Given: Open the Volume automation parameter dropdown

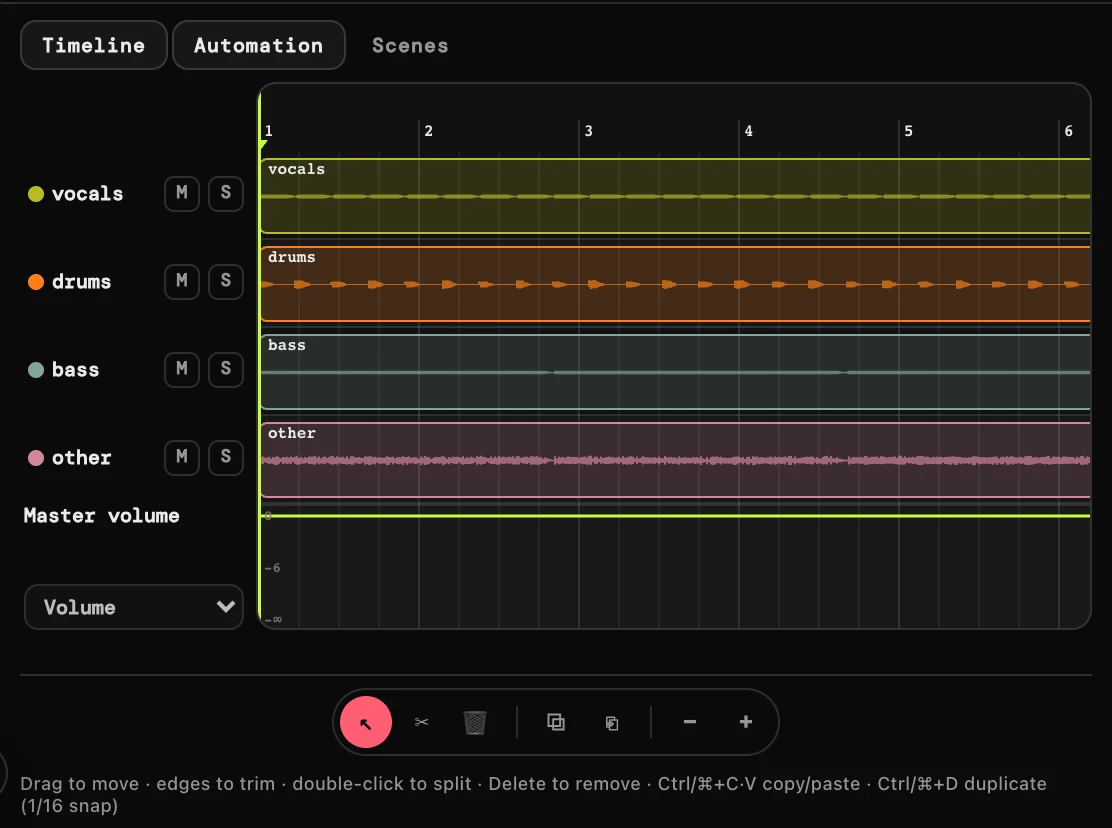Looking at the screenshot, I should (134, 607).
